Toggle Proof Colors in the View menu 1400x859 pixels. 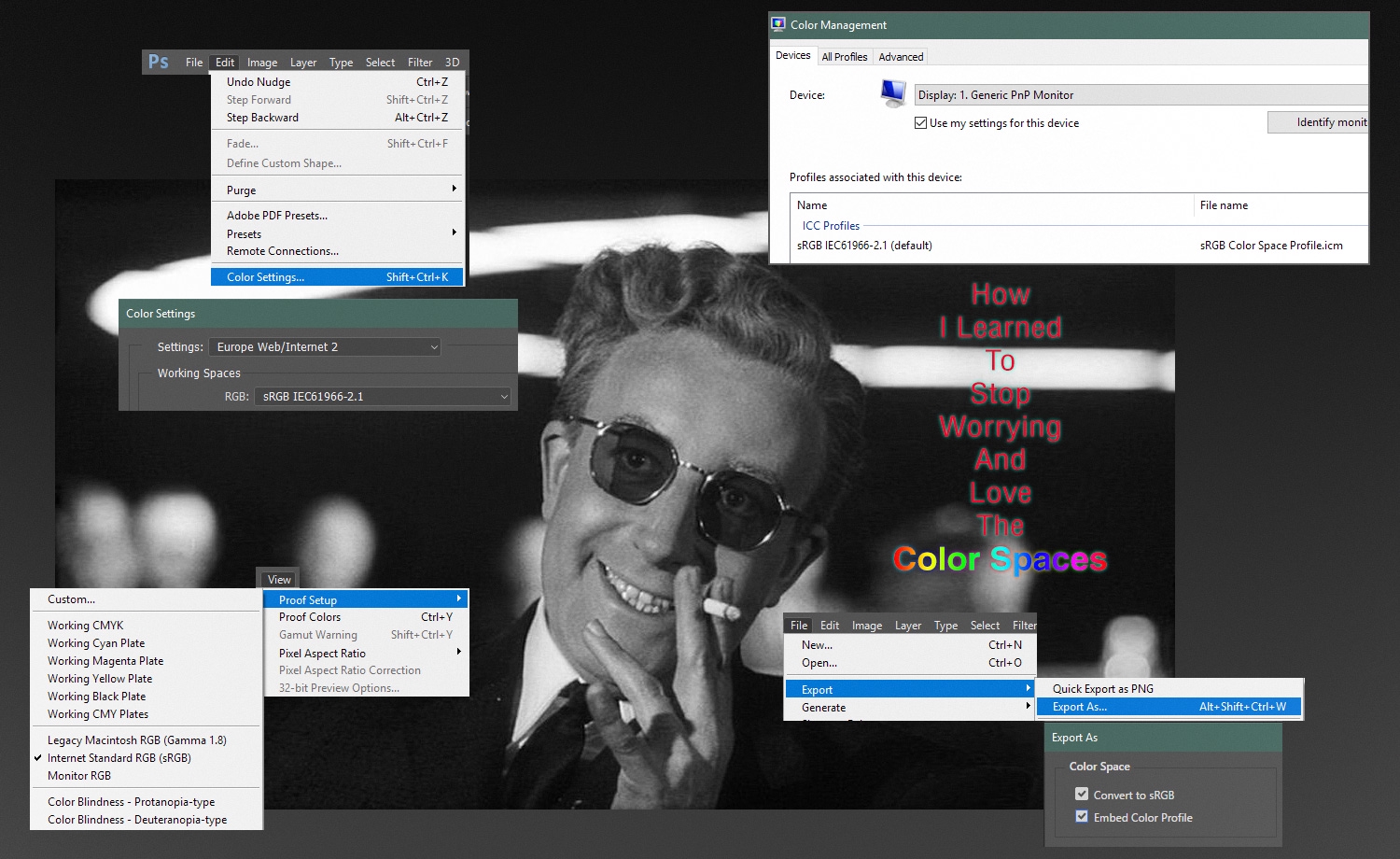coord(366,617)
